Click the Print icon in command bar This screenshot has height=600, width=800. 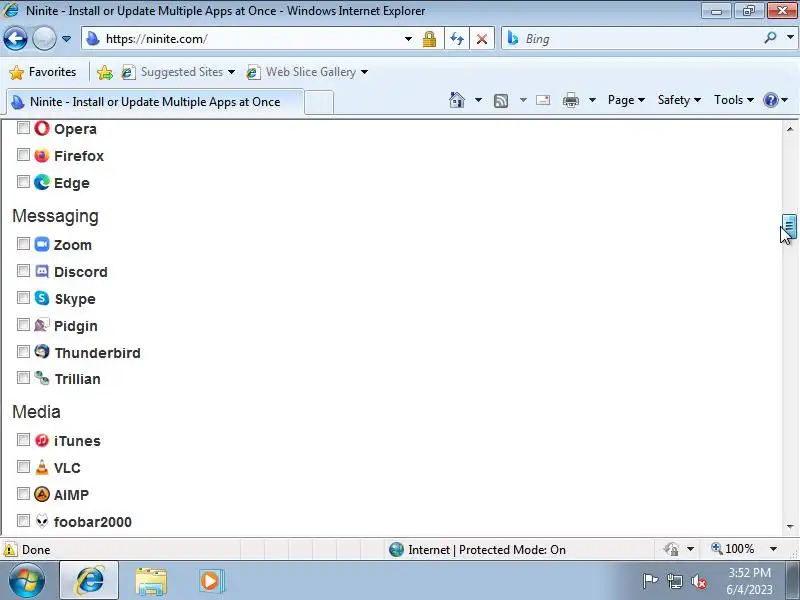point(570,100)
